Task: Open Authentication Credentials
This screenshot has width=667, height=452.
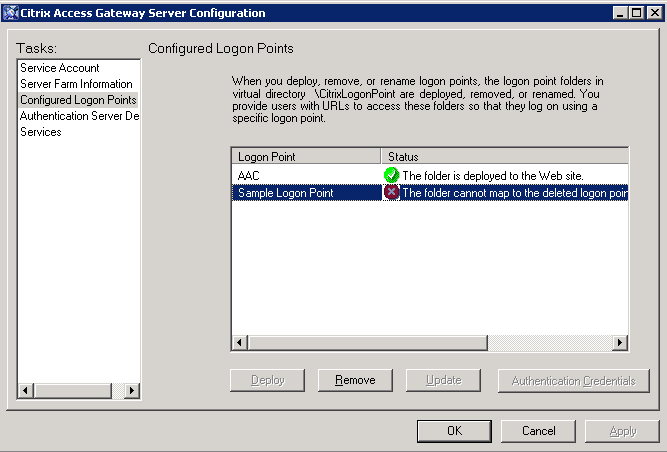Action: coord(573,381)
